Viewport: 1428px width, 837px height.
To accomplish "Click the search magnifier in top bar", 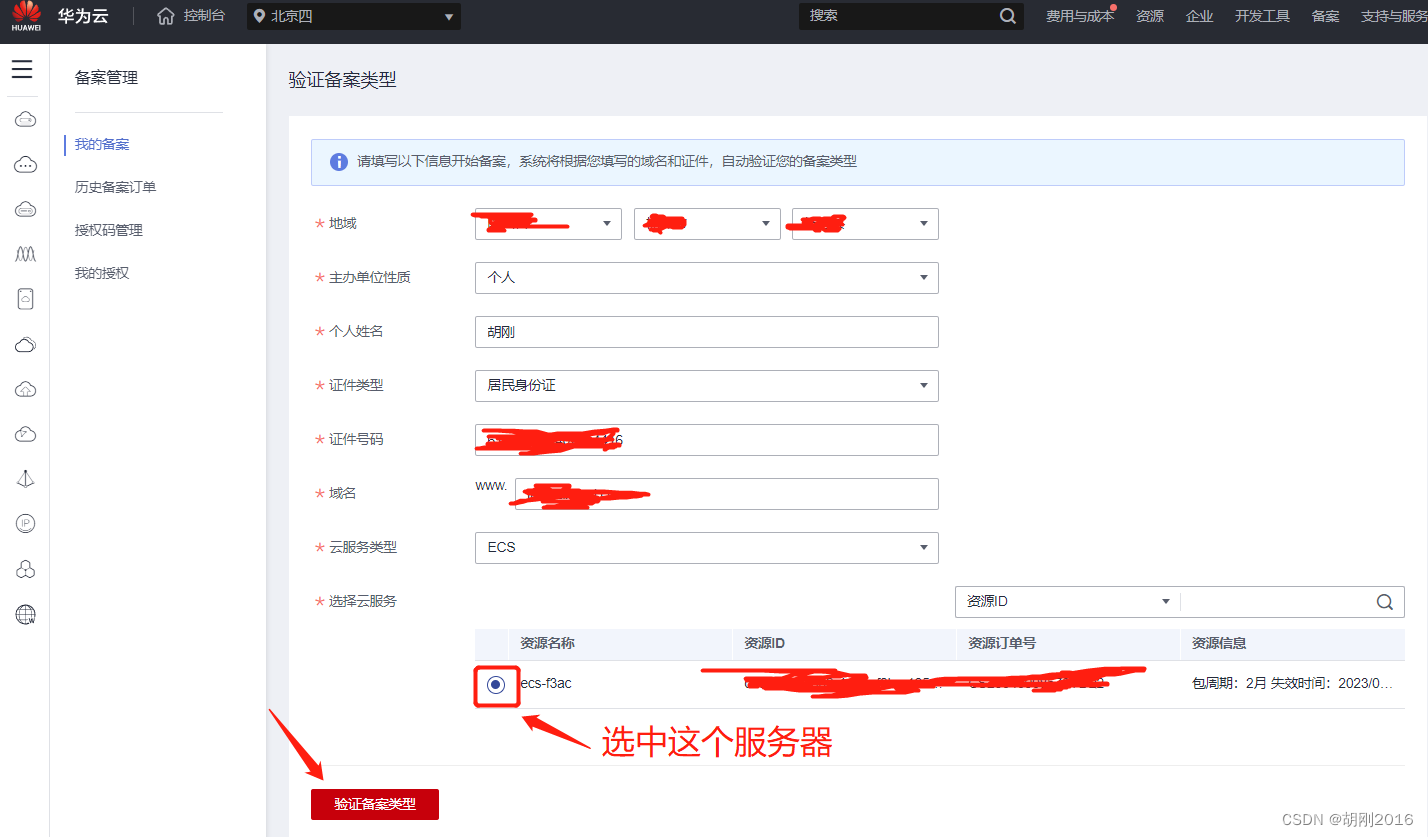I will tap(1008, 16).
